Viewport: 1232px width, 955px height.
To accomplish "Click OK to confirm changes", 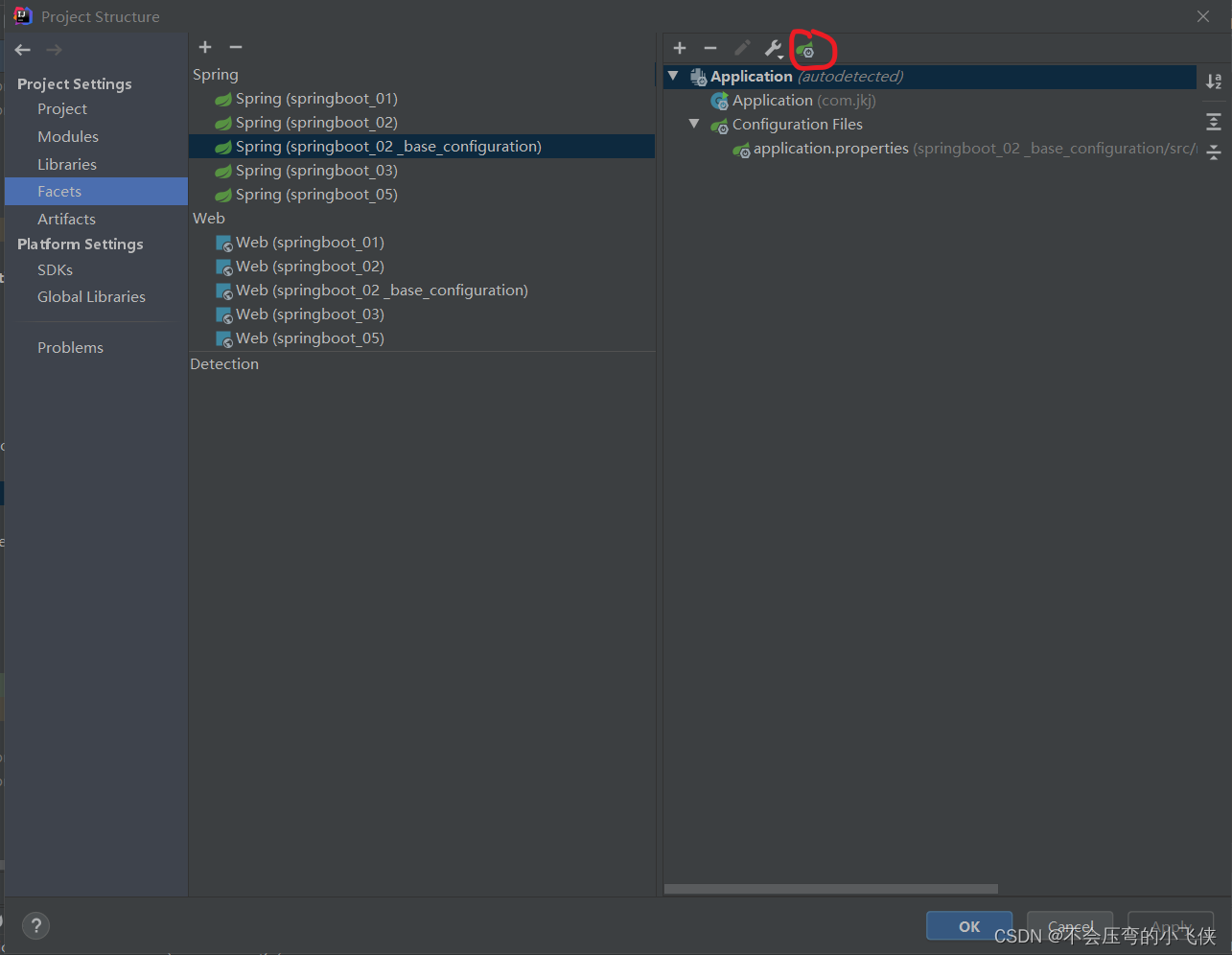I will 969,926.
